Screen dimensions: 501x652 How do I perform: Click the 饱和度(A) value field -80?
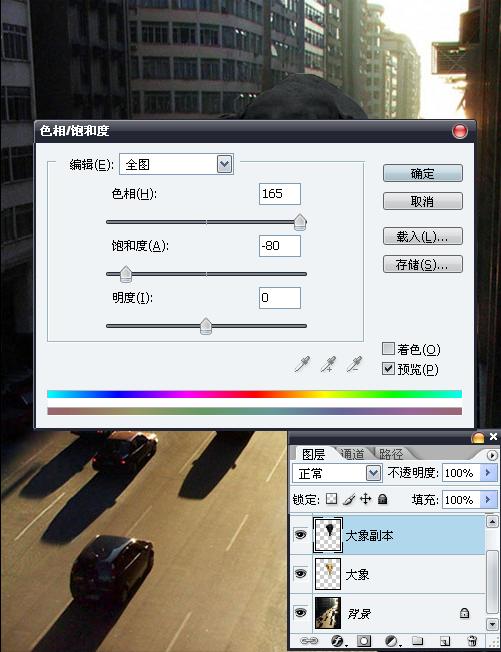coord(280,246)
